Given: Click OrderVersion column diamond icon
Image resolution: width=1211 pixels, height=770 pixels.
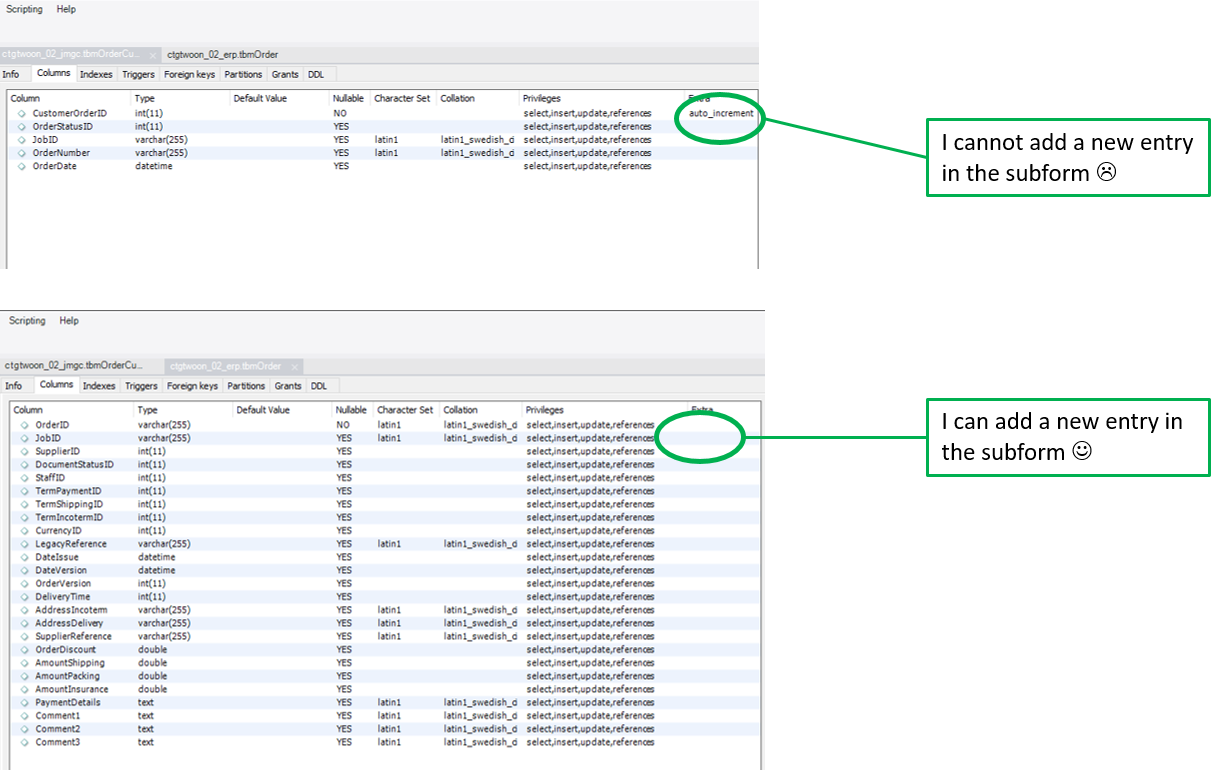Looking at the screenshot, I should pyautogui.click(x=25, y=583).
